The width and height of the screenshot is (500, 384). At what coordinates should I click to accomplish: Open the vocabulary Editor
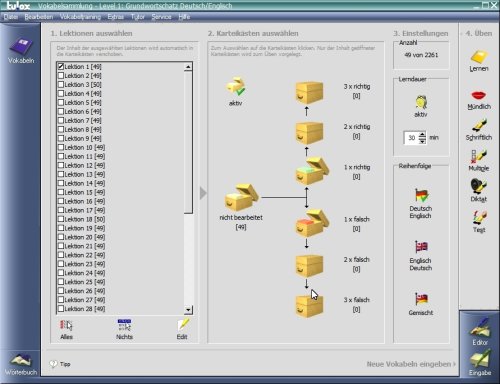click(480, 332)
